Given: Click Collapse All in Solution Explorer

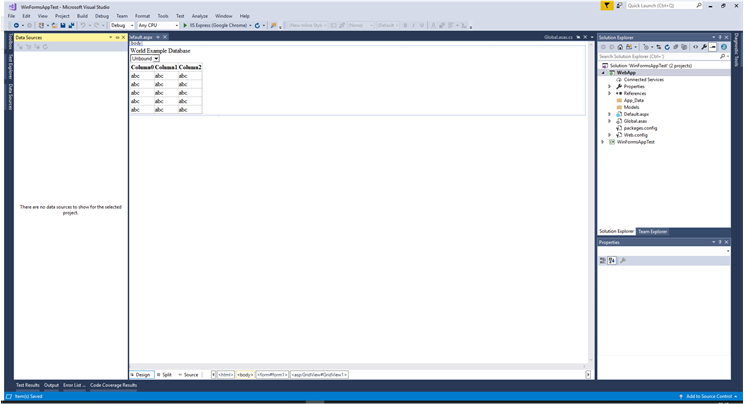Looking at the screenshot, I should tap(676, 47).
